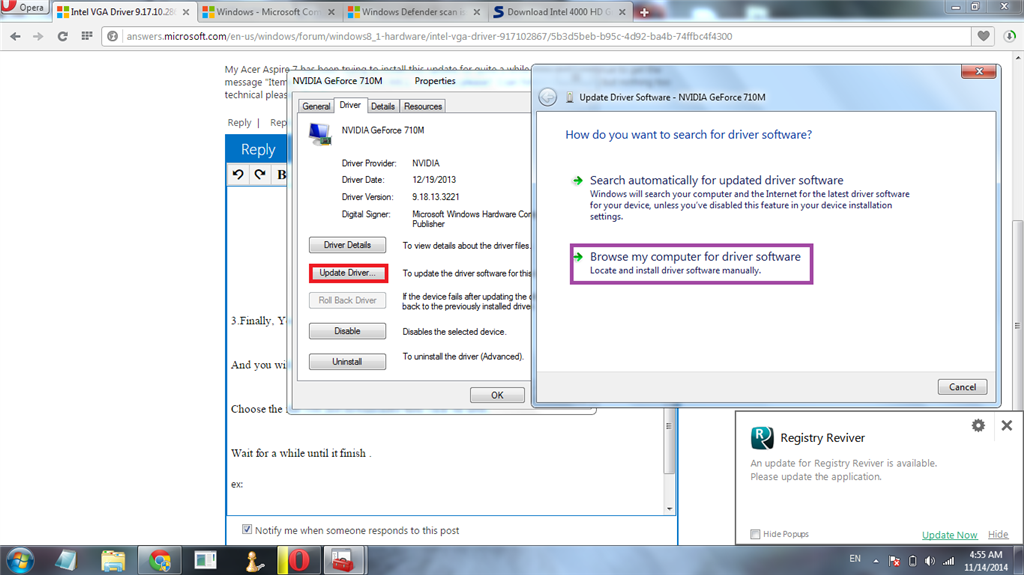Click OK in the Properties dialog

pyautogui.click(x=497, y=395)
